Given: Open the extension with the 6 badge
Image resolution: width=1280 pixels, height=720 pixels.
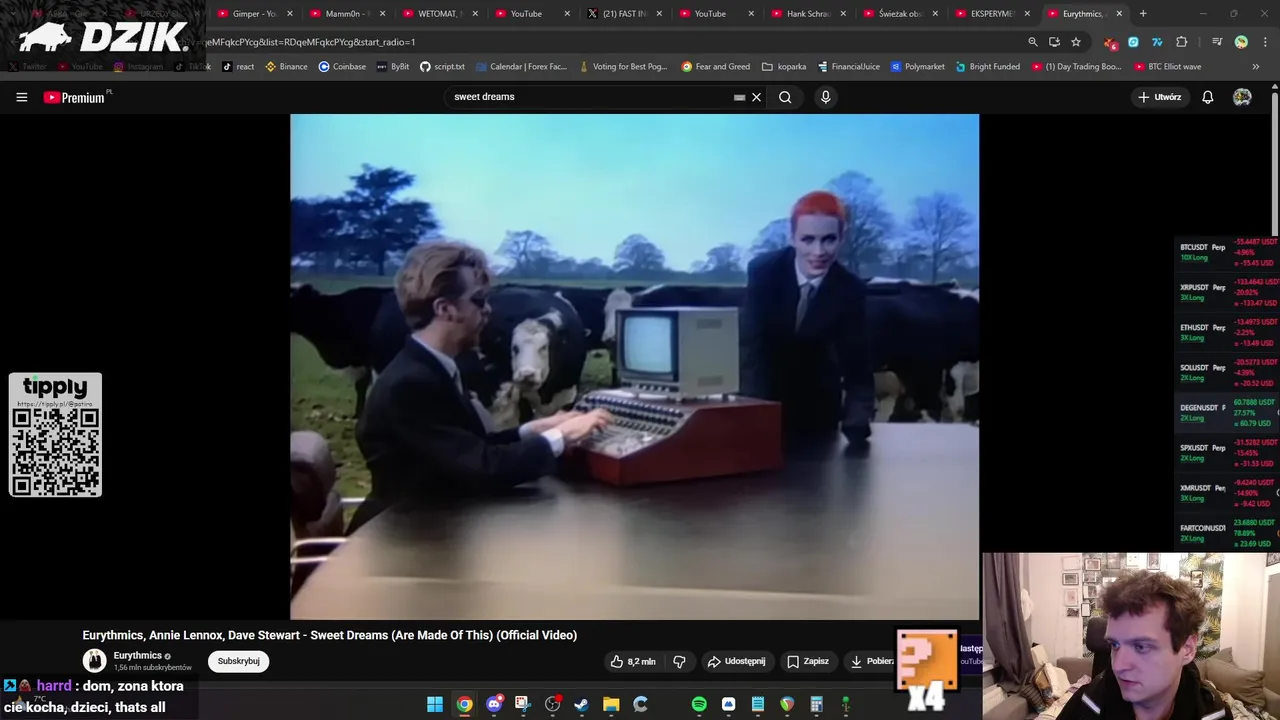Looking at the screenshot, I should point(1110,42).
